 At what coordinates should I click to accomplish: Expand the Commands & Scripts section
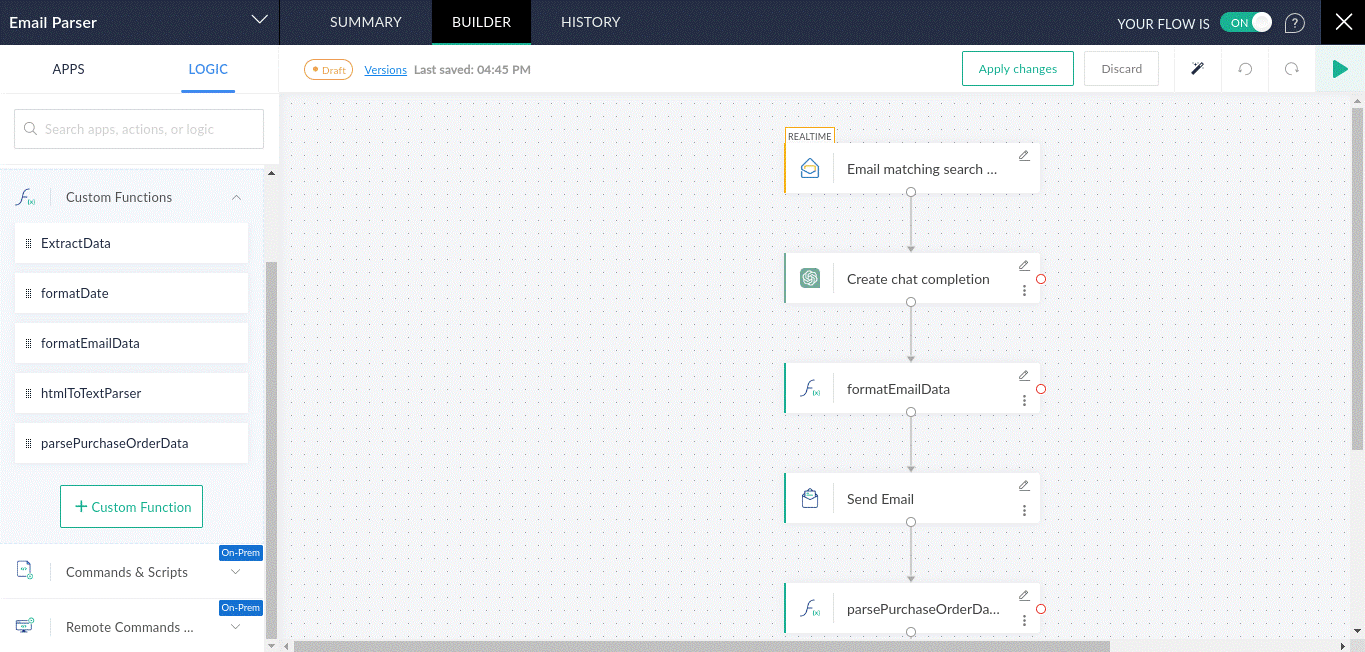click(236, 572)
